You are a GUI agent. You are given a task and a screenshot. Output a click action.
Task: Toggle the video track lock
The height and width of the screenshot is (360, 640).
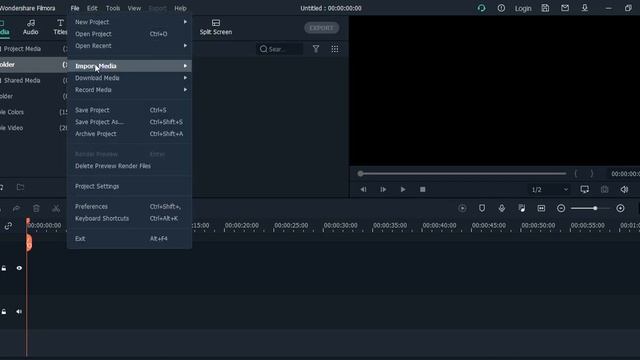(4, 268)
